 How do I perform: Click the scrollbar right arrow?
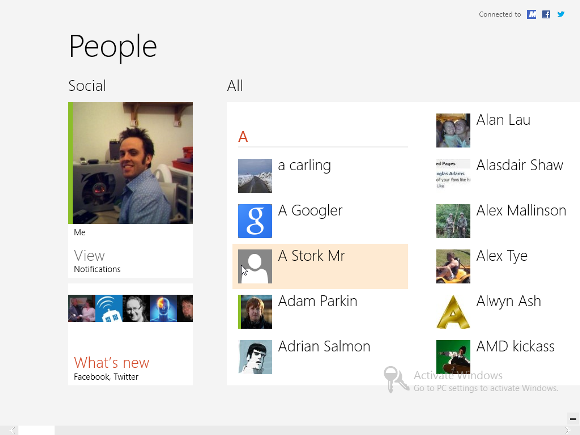[x=567, y=430]
